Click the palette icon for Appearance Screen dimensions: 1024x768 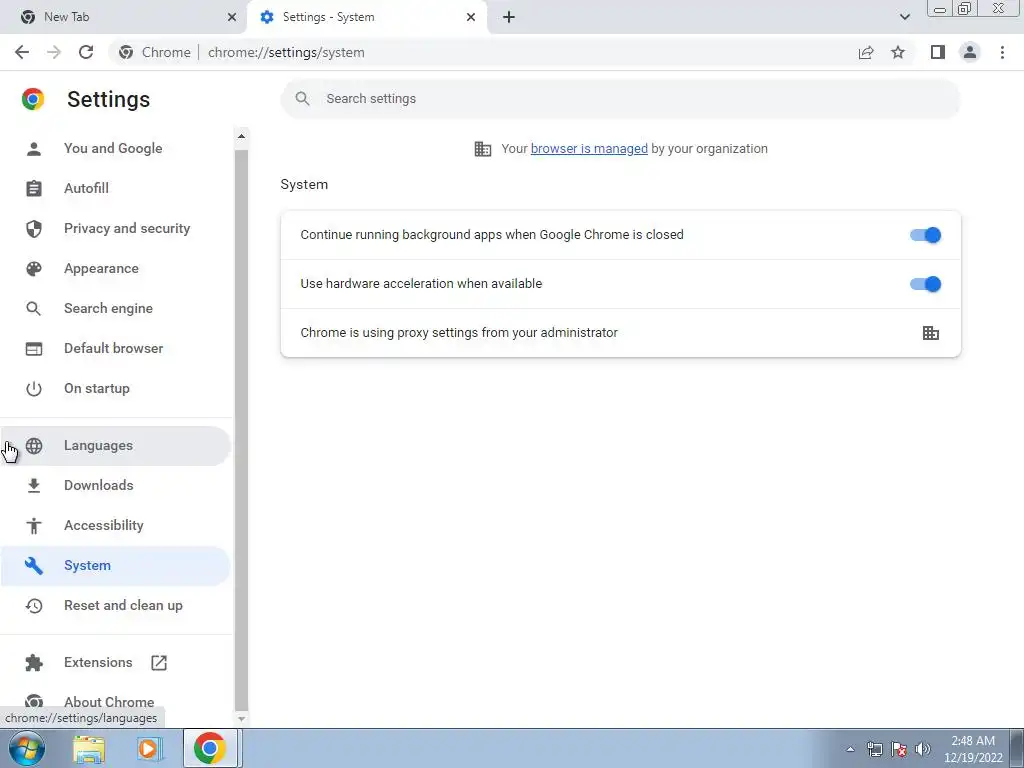tap(34, 268)
